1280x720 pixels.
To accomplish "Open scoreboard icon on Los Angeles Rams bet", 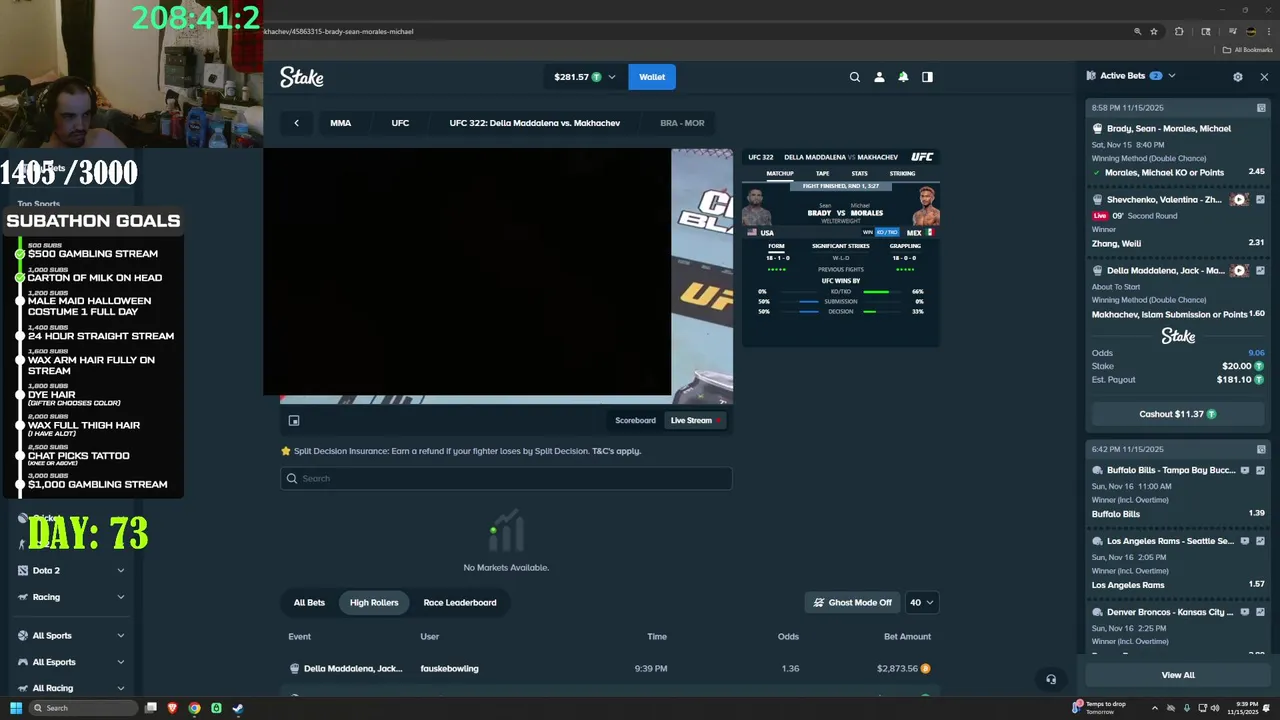I will pyautogui.click(x=1245, y=541).
